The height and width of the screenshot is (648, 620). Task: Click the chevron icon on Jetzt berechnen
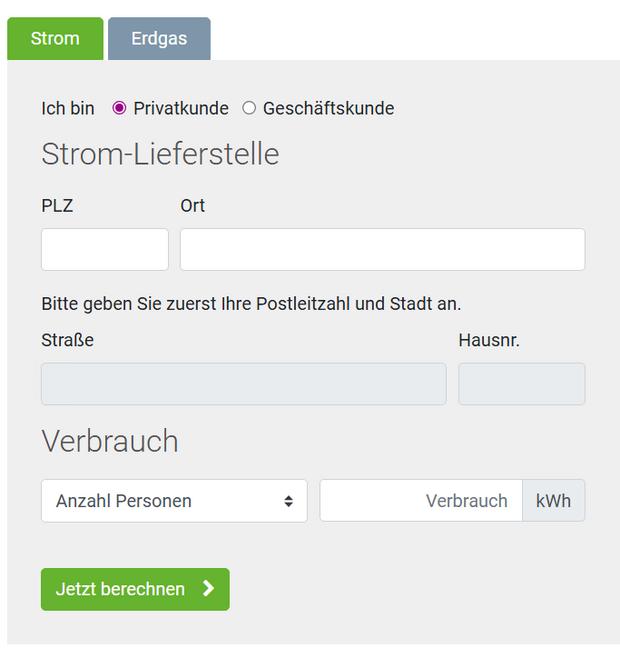[x=208, y=589]
